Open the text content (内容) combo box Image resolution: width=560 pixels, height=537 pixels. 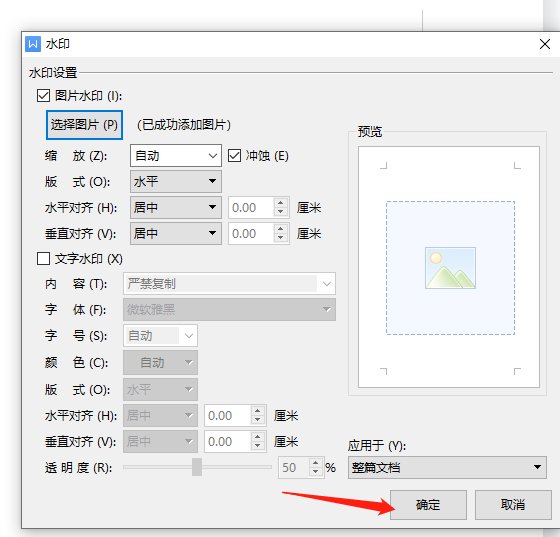tap(229, 284)
